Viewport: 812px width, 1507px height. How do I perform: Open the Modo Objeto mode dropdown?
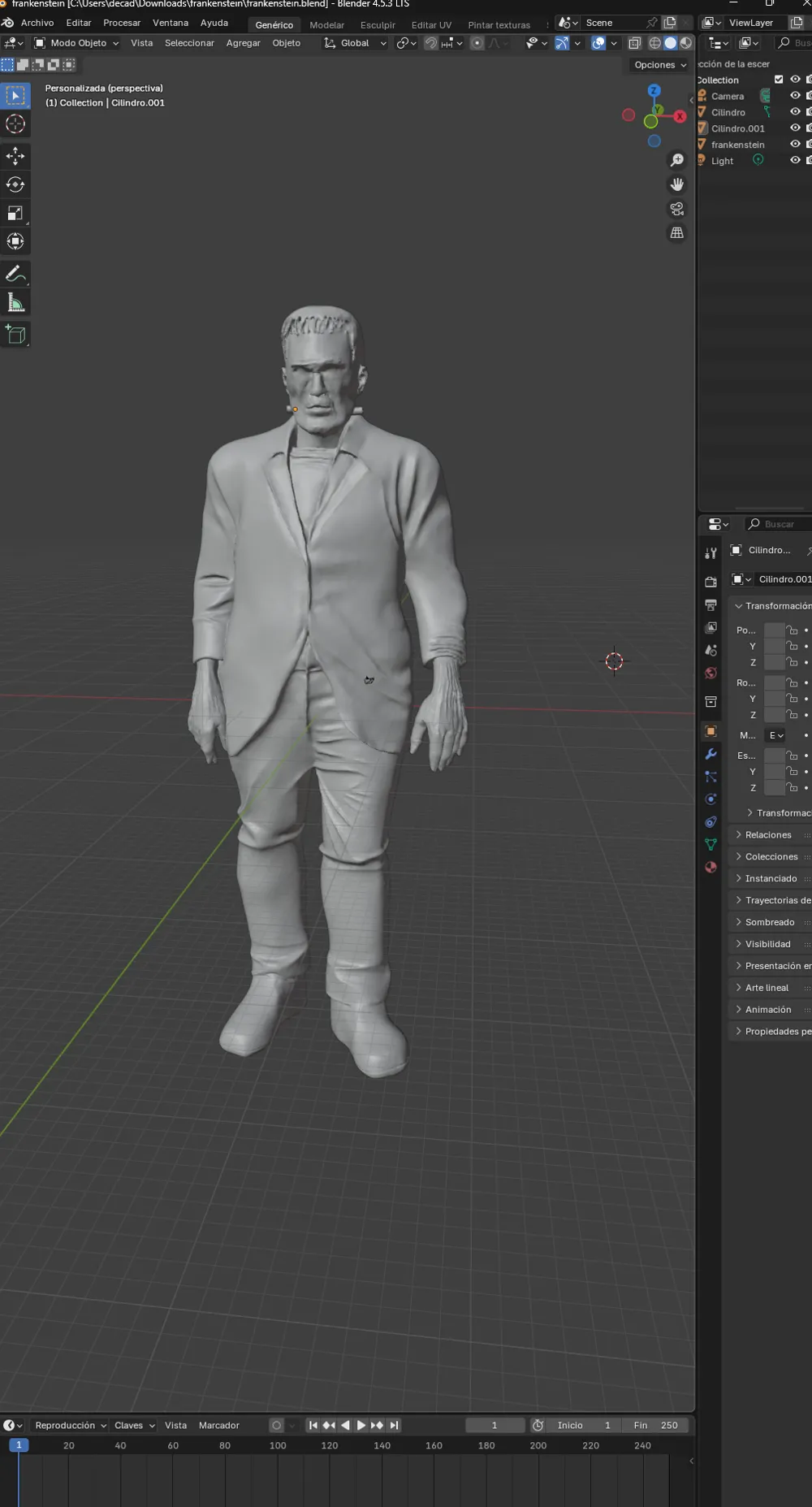(76, 43)
